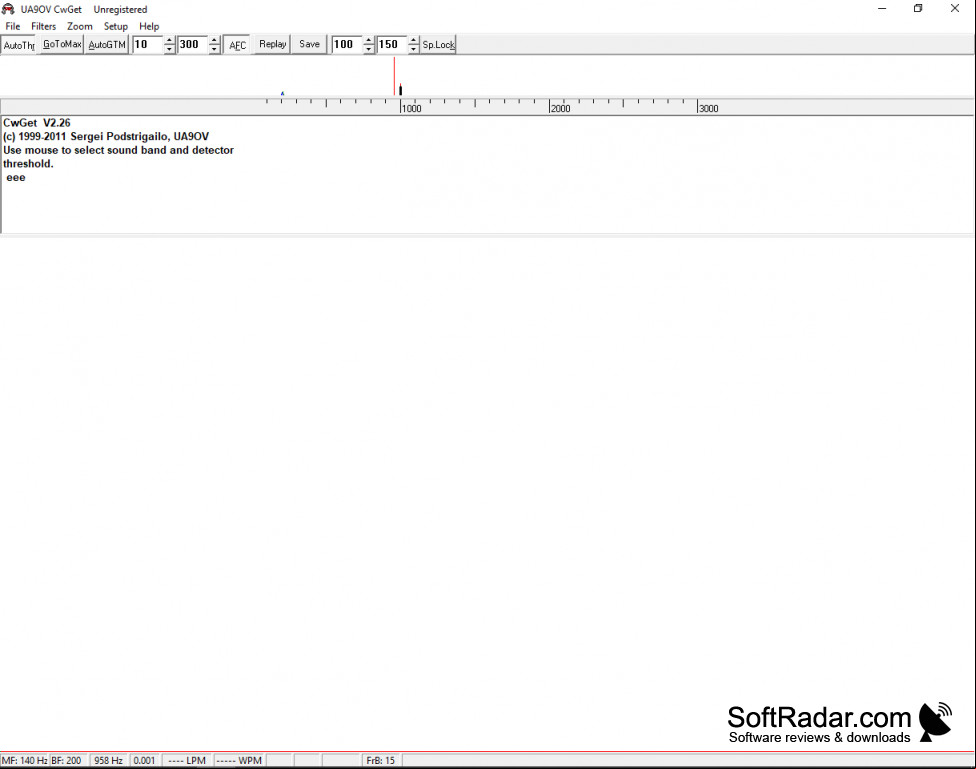Click the 2000 mark on frequency scale
Image resolution: width=976 pixels, height=769 pixels.
point(560,108)
